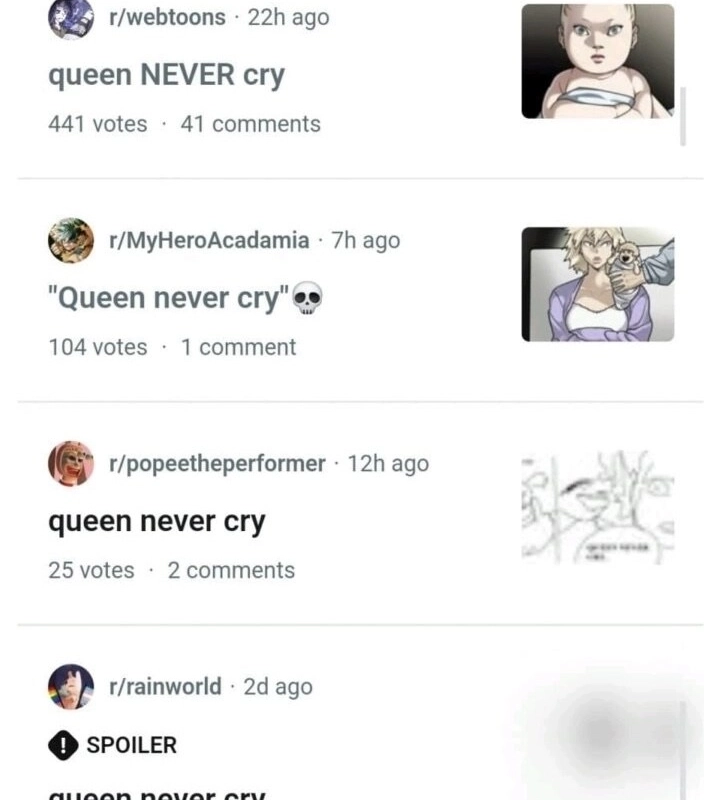Screen dimensions: 720x800
Task: Visit the r/popeetheperformer subreddit link
Action: (x=217, y=464)
